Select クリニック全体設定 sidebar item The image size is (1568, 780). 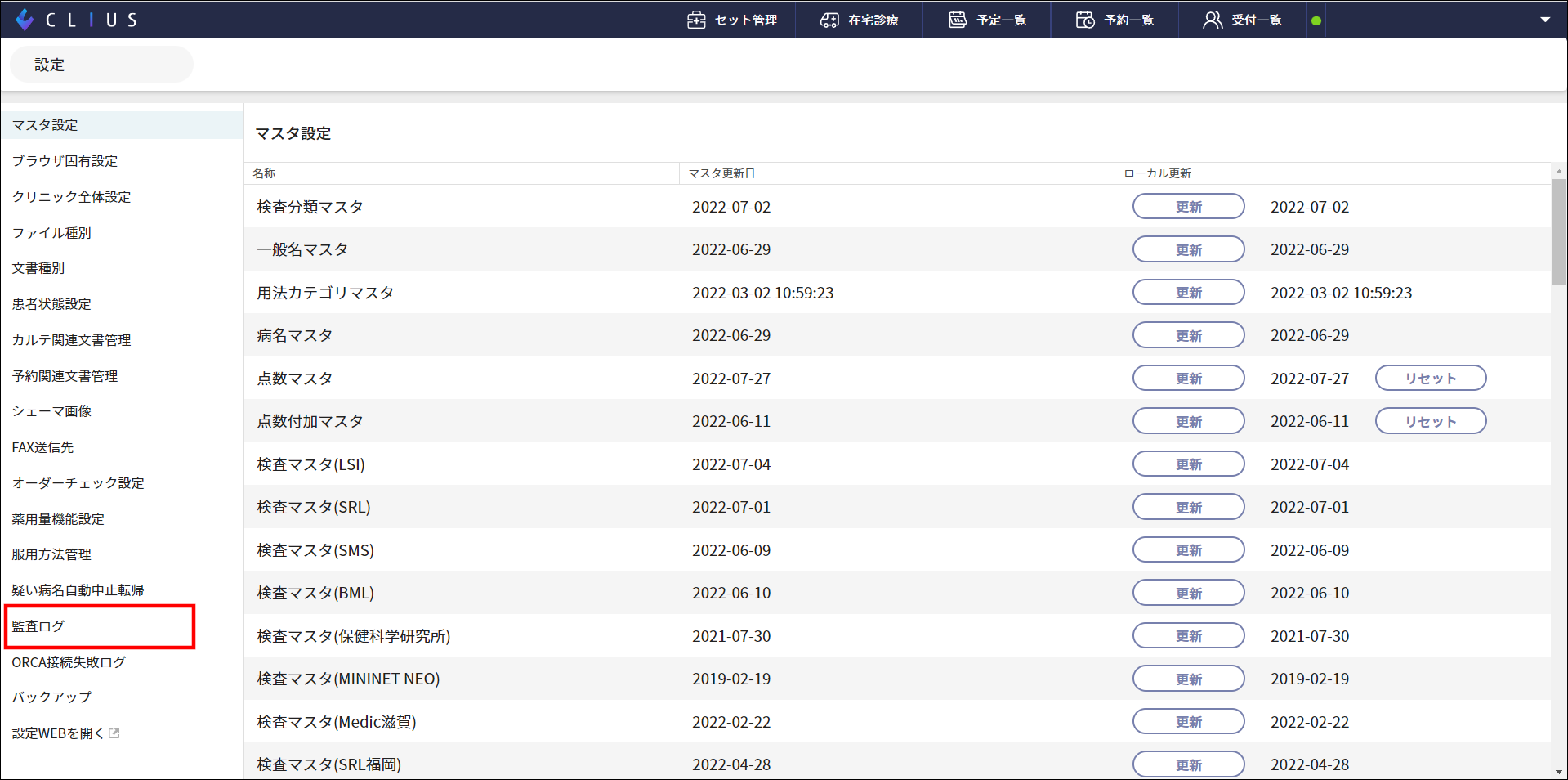(x=71, y=197)
